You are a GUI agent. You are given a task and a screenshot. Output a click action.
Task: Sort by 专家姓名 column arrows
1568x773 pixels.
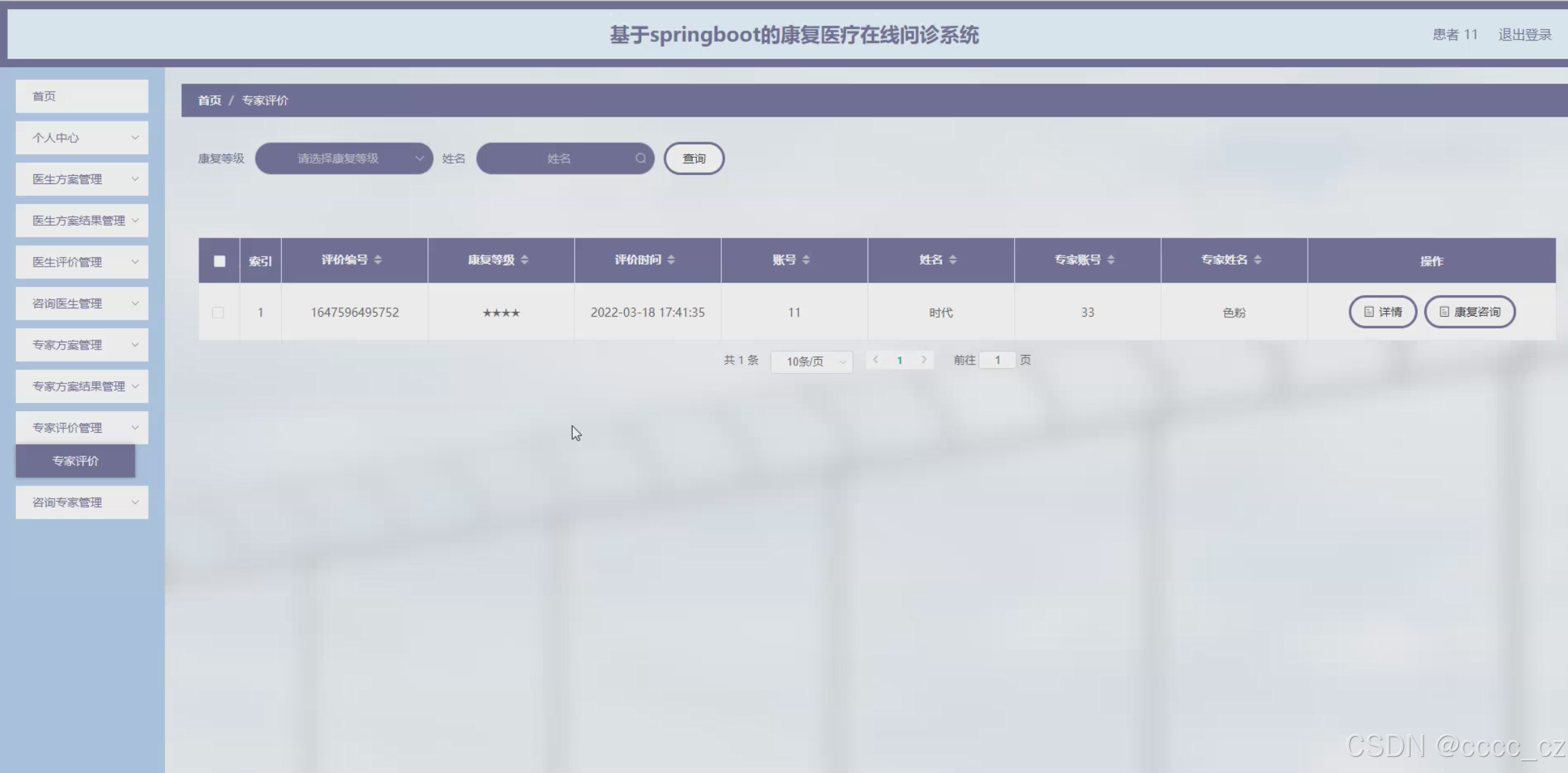[x=1257, y=260]
